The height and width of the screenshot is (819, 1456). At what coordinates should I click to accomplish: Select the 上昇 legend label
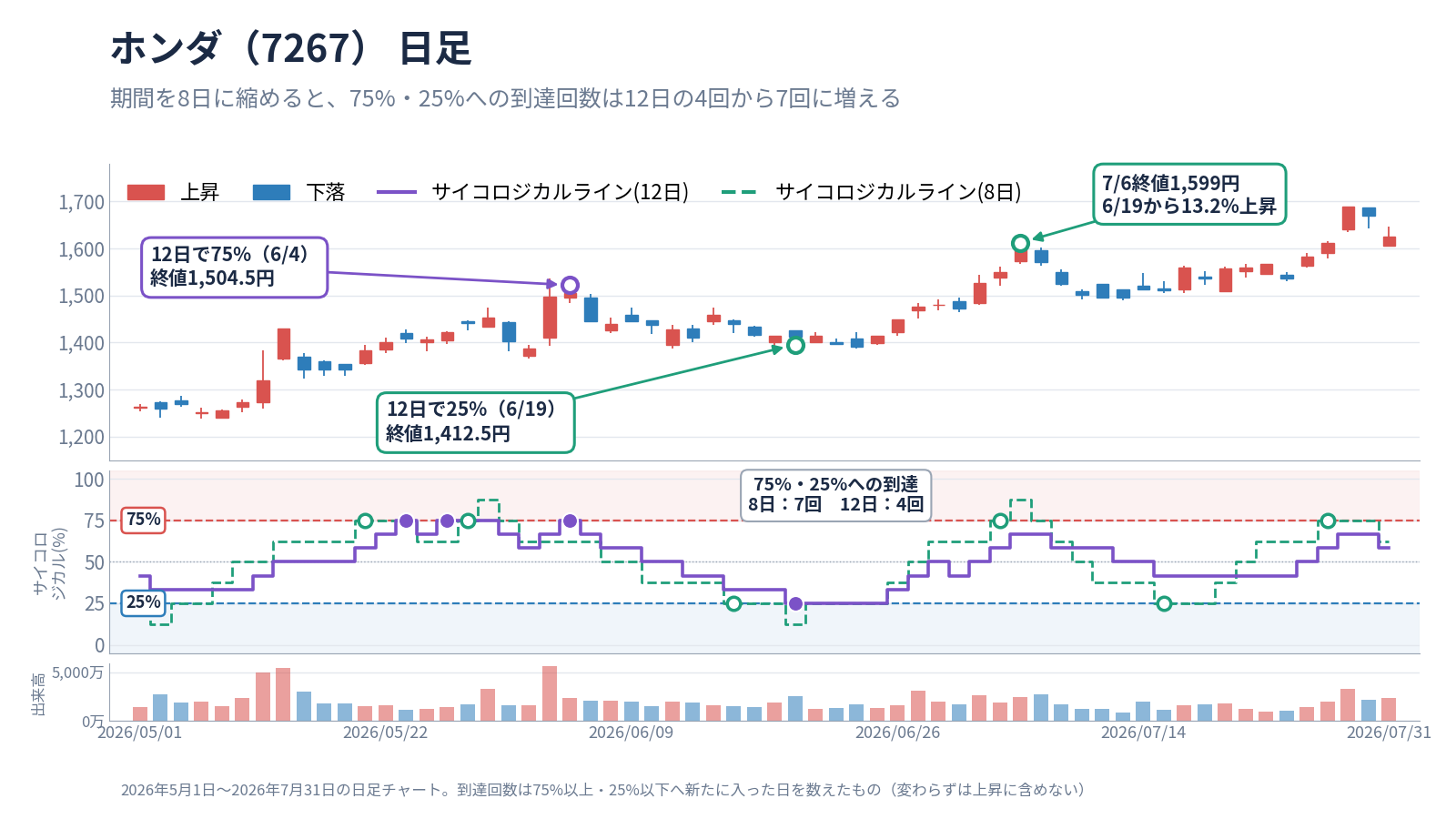pyautogui.click(x=199, y=192)
